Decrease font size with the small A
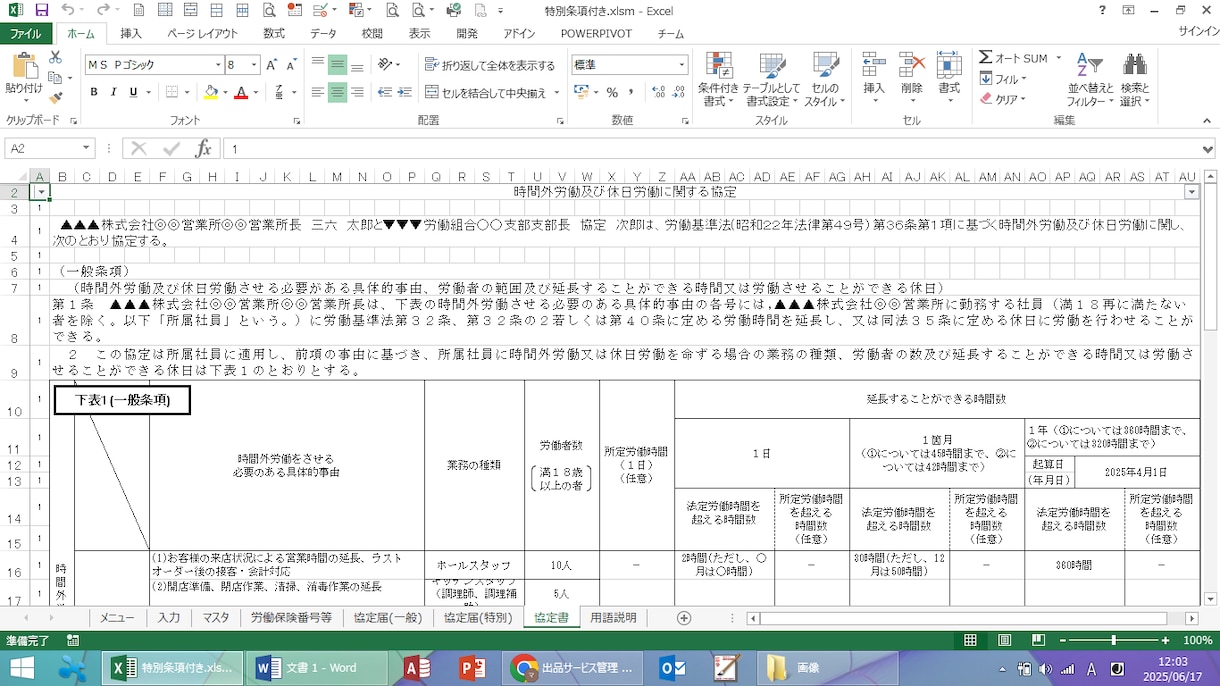Image resolution: width=1220 pixels, height=686 pixels. (x=291, y=65)
